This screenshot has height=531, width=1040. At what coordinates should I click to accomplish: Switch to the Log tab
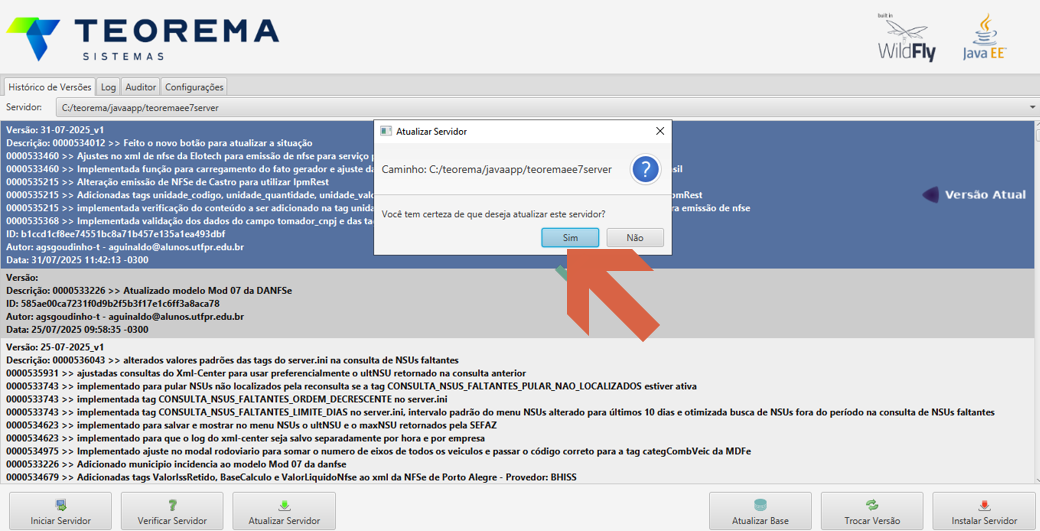coord(108,87)
